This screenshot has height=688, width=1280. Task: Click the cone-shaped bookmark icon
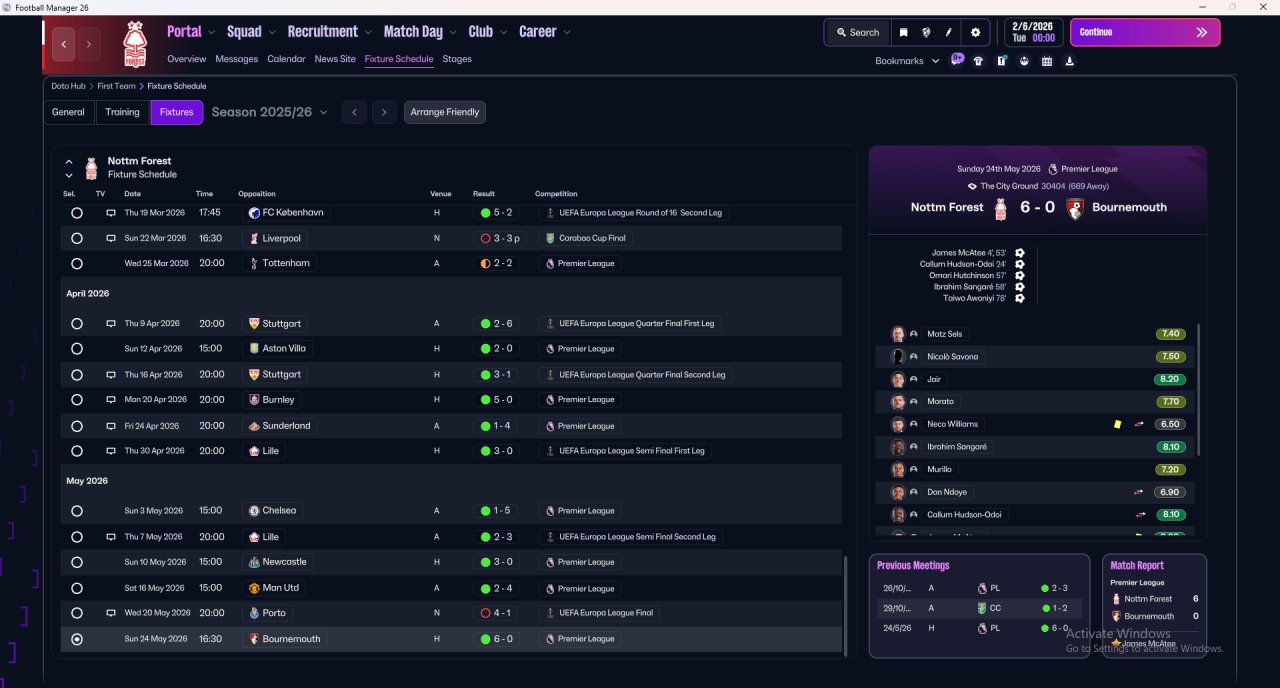(1070, 61)
